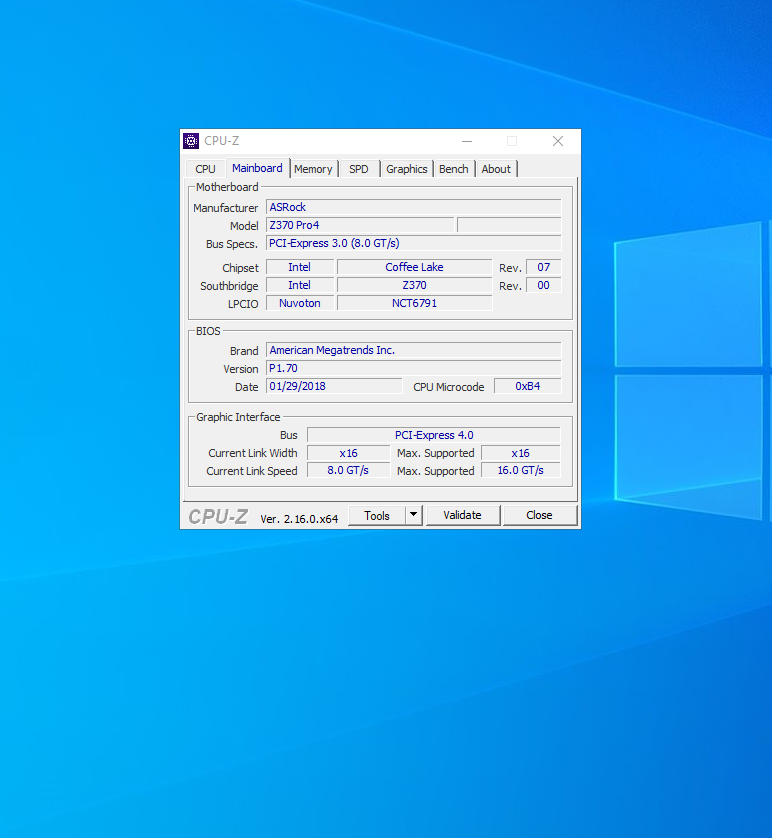Click the LPCIO model NCT6791
Viewport: 772px width, 838px height.
coord(415,303)
